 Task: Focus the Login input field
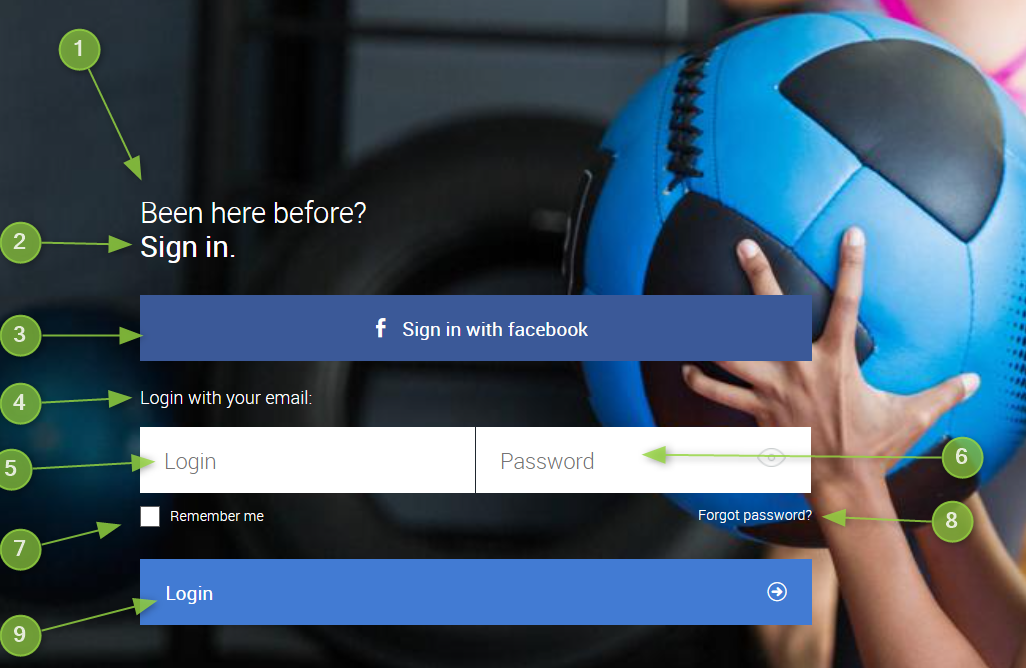click(307, 460)
